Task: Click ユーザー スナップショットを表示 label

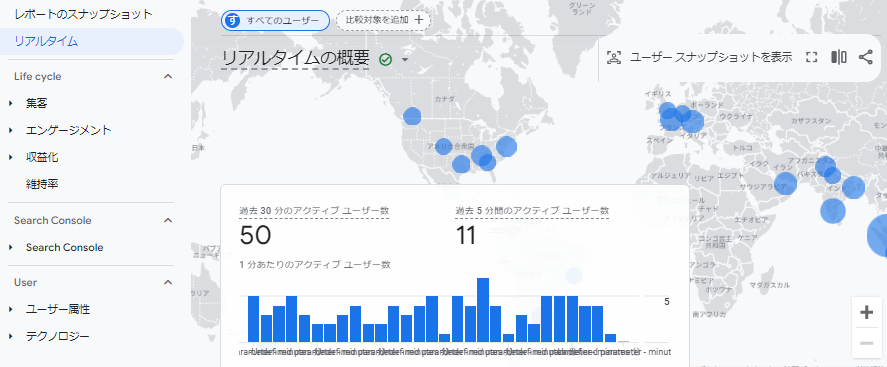Action: 711,57
